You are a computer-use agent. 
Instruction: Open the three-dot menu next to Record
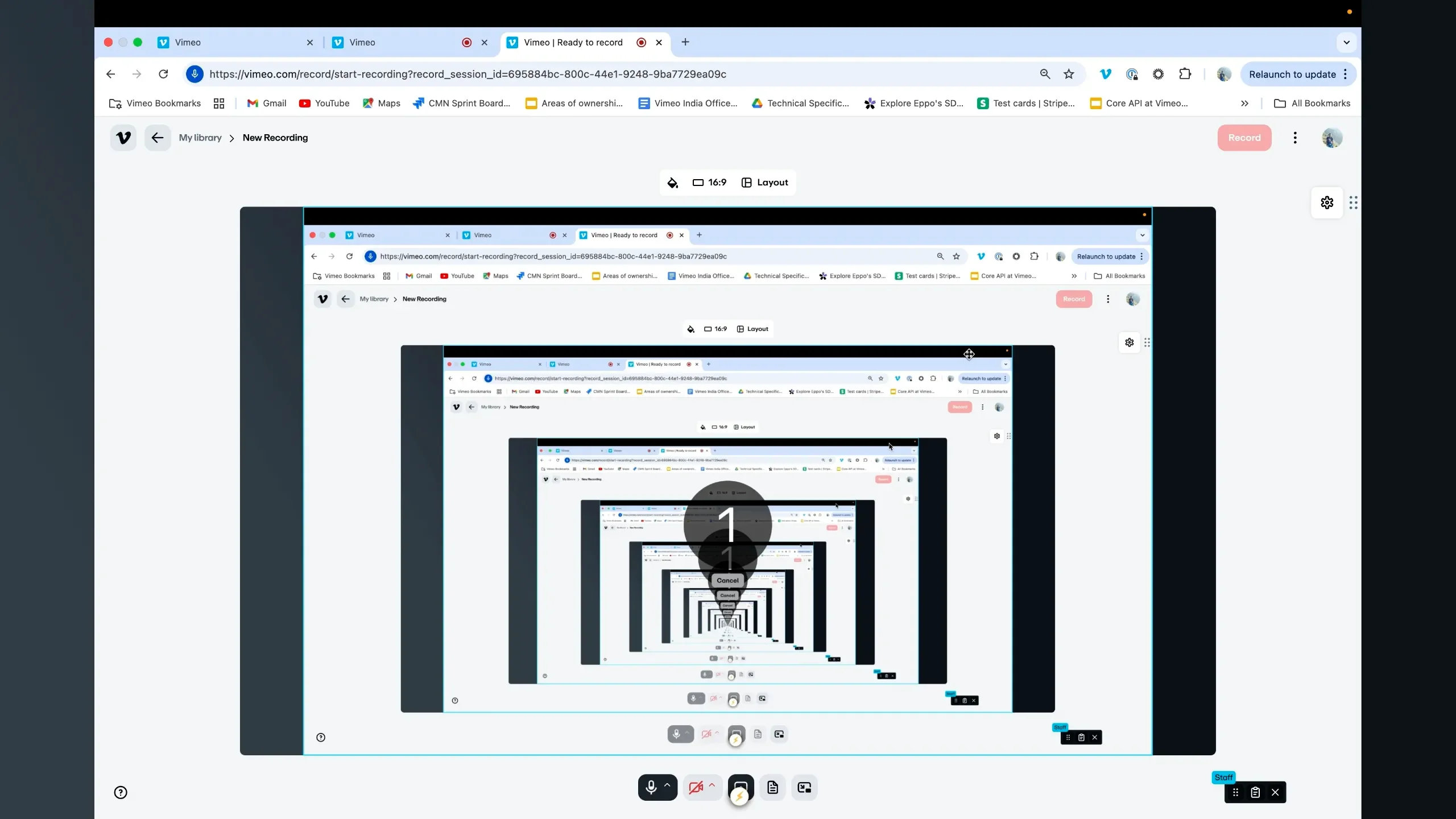point(1294,138)
